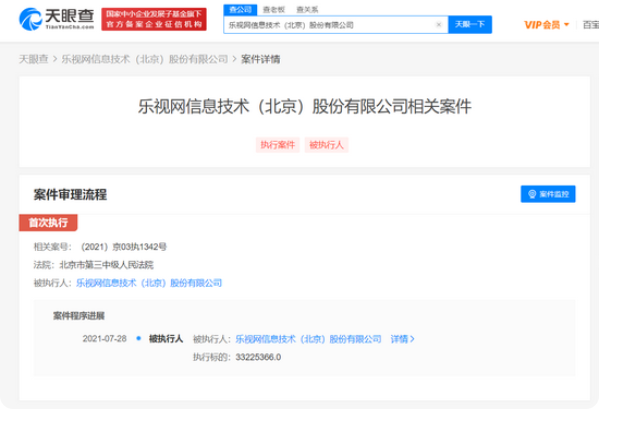
Task: Open company link in the case progress row
Action: pyautogui.click(x=308, y=339)
